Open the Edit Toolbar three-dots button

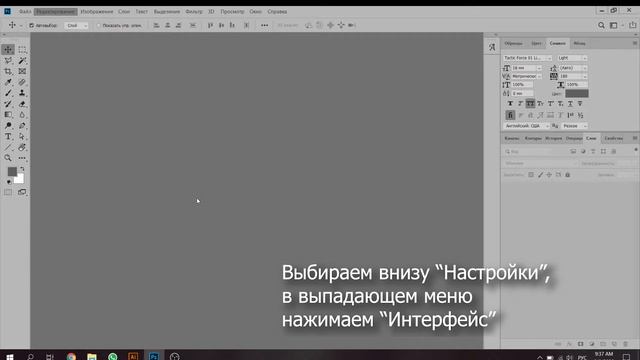coord(22,158)
